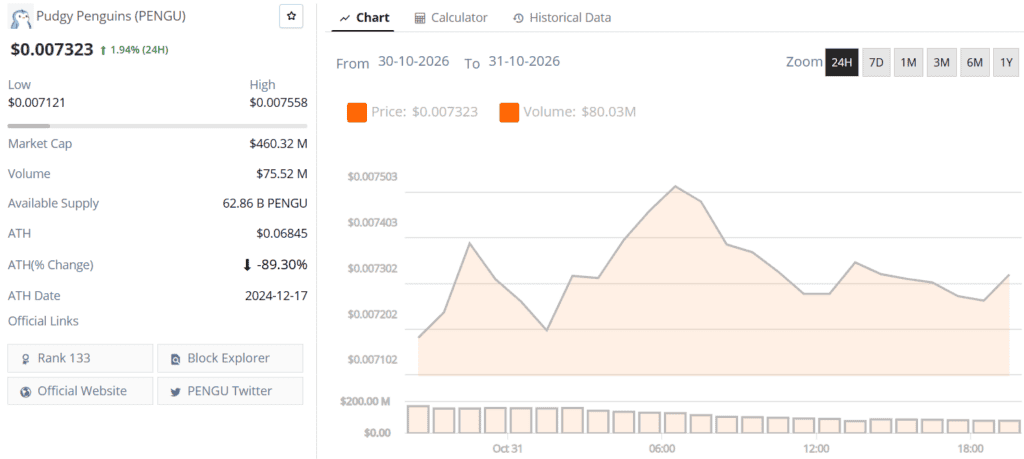Click the Available Supply 62.86 B PENGU
Screen dimensions: 1024x459
[265, 203]
